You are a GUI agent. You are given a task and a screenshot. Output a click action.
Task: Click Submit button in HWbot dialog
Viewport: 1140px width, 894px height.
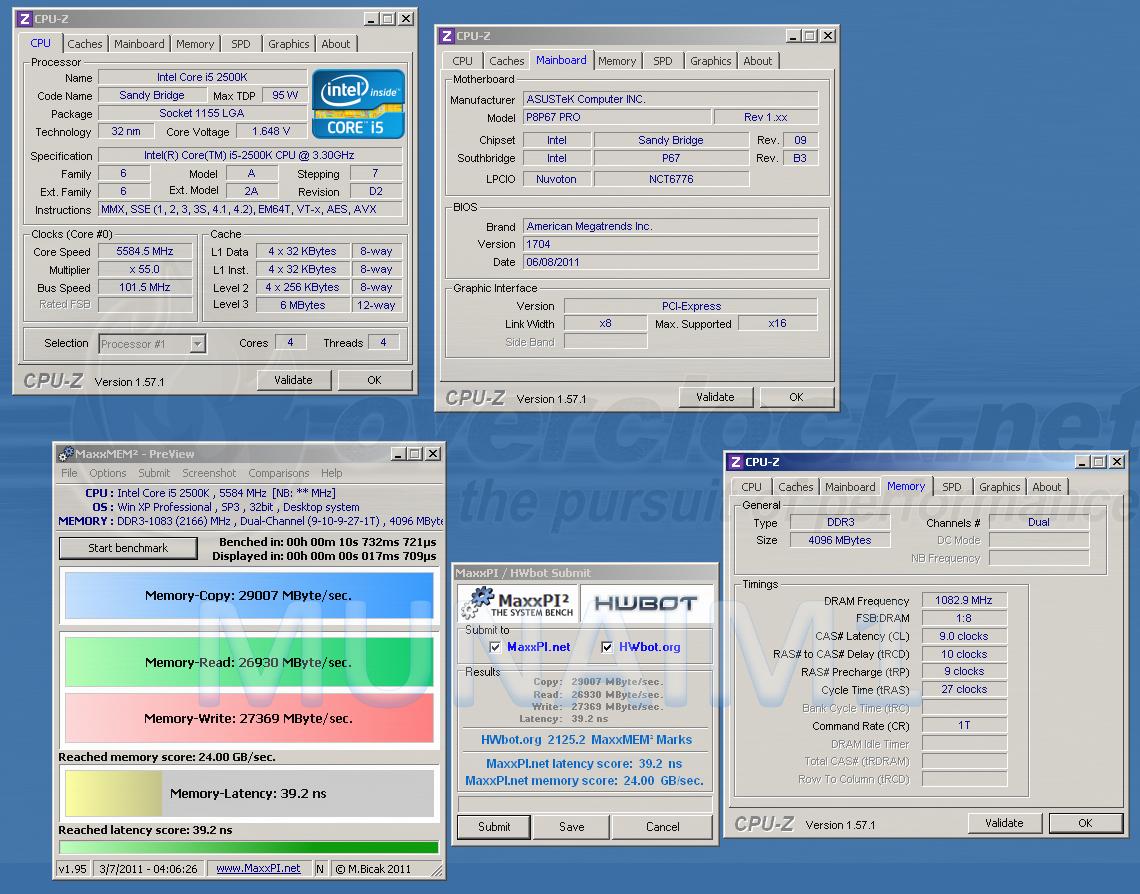[494, 827]
